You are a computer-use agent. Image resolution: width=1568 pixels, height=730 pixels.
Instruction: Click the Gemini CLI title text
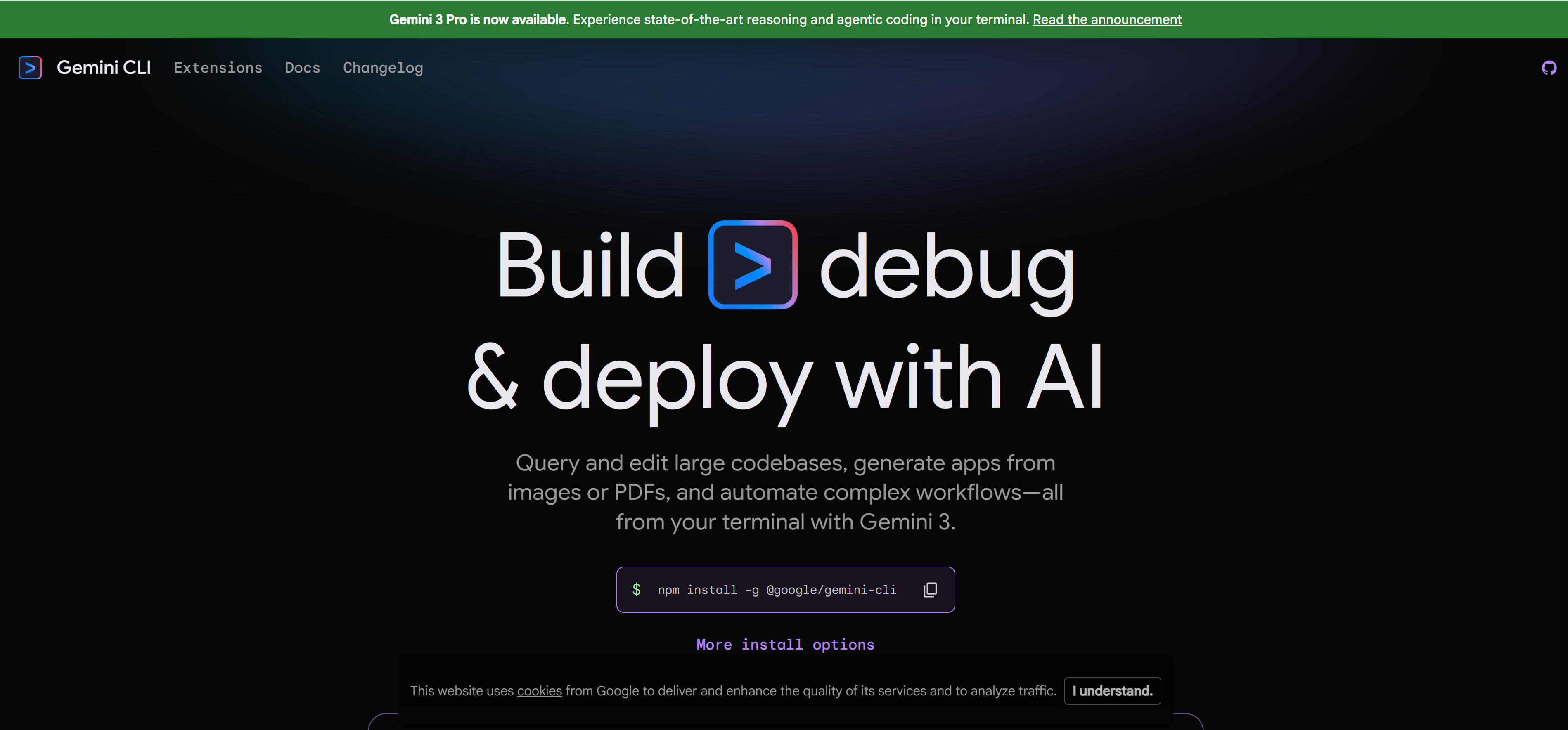(x=104, y=68)
